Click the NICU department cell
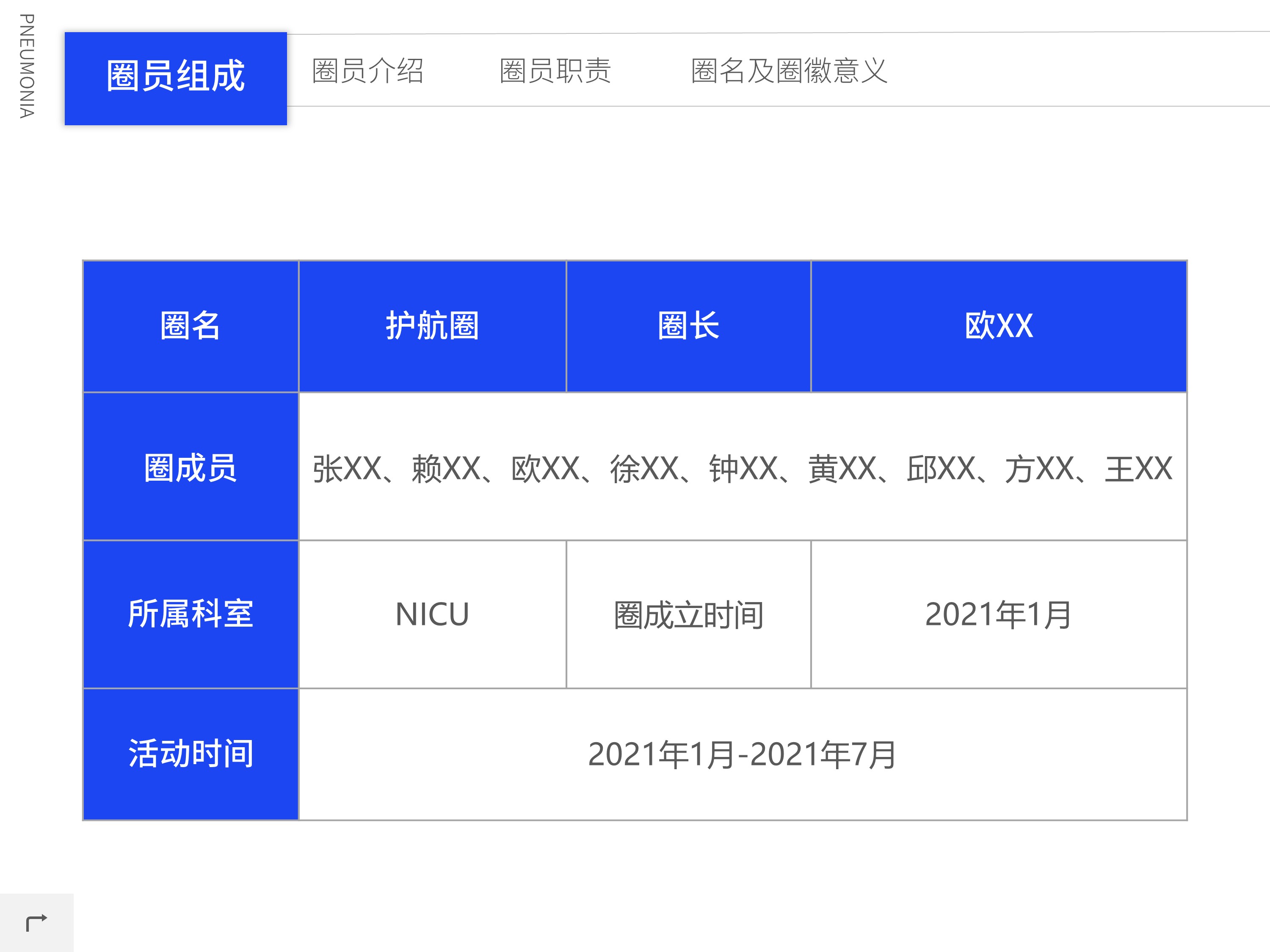Viewport: 1270px width, 952px height. click(432, 615)
